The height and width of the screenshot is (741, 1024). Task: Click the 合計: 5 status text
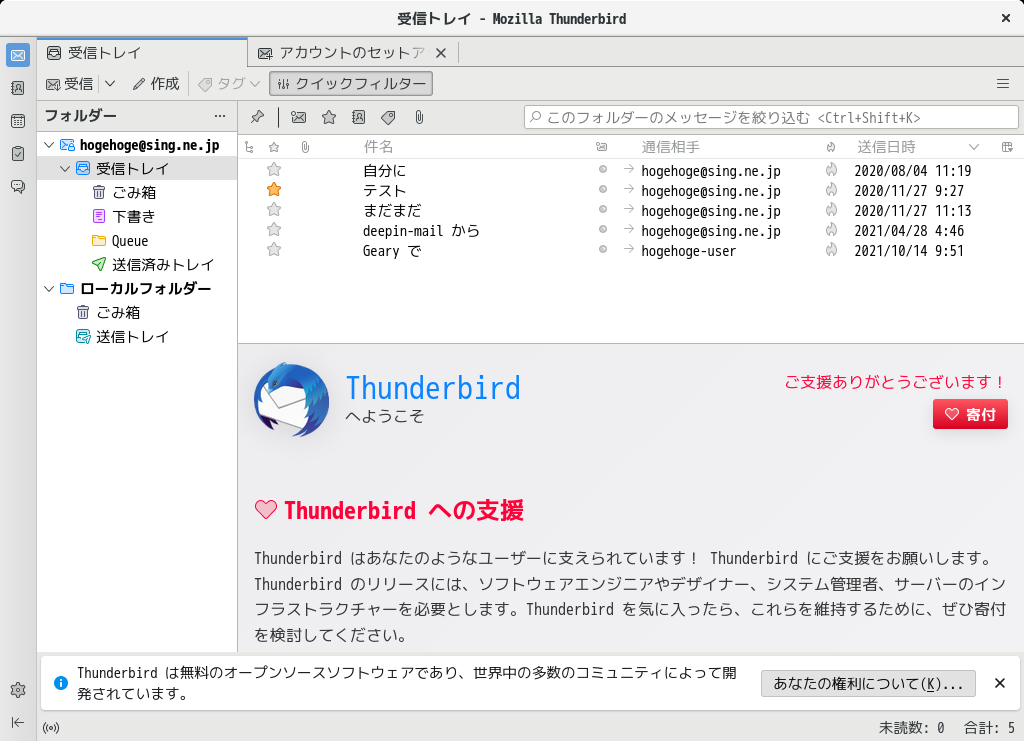pos(989,727)
